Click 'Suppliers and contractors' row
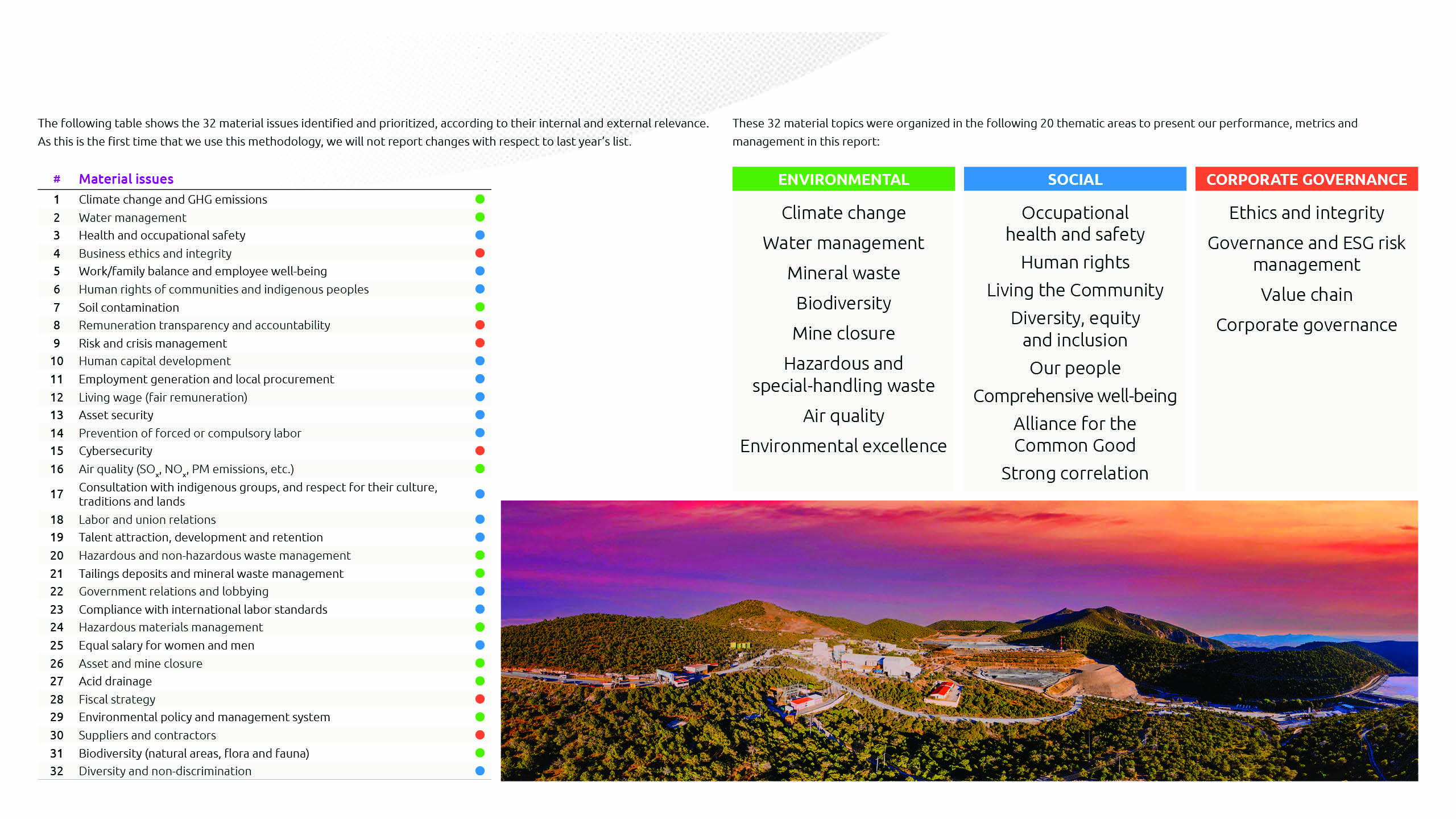This screenshot has width=1456, height=819. coord(264,735)
